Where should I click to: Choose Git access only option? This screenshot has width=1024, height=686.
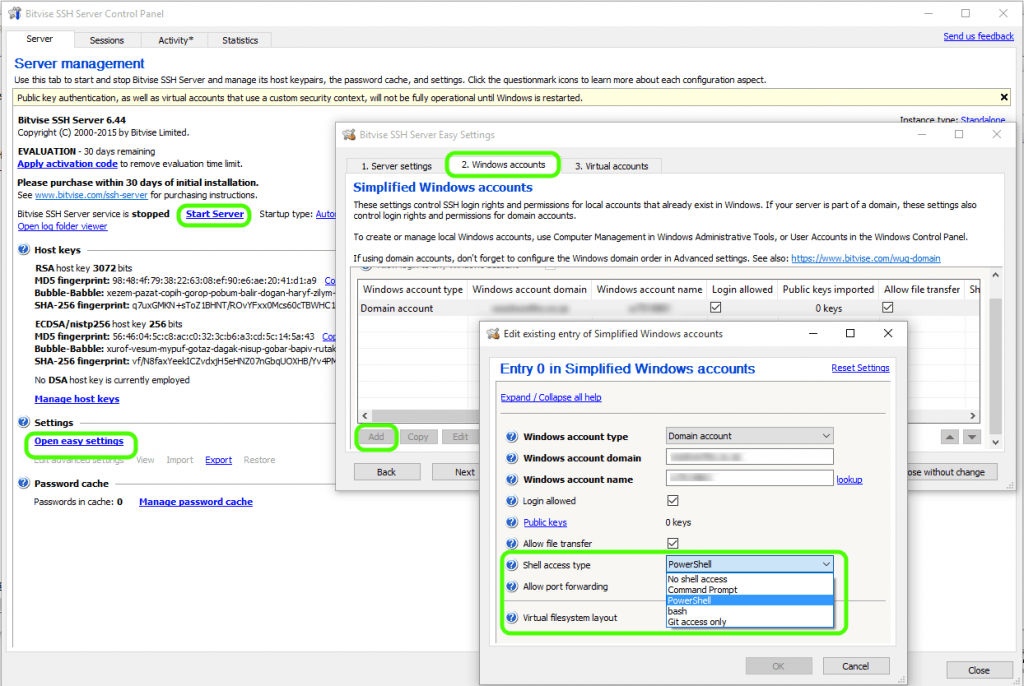(x=750, y=622)
